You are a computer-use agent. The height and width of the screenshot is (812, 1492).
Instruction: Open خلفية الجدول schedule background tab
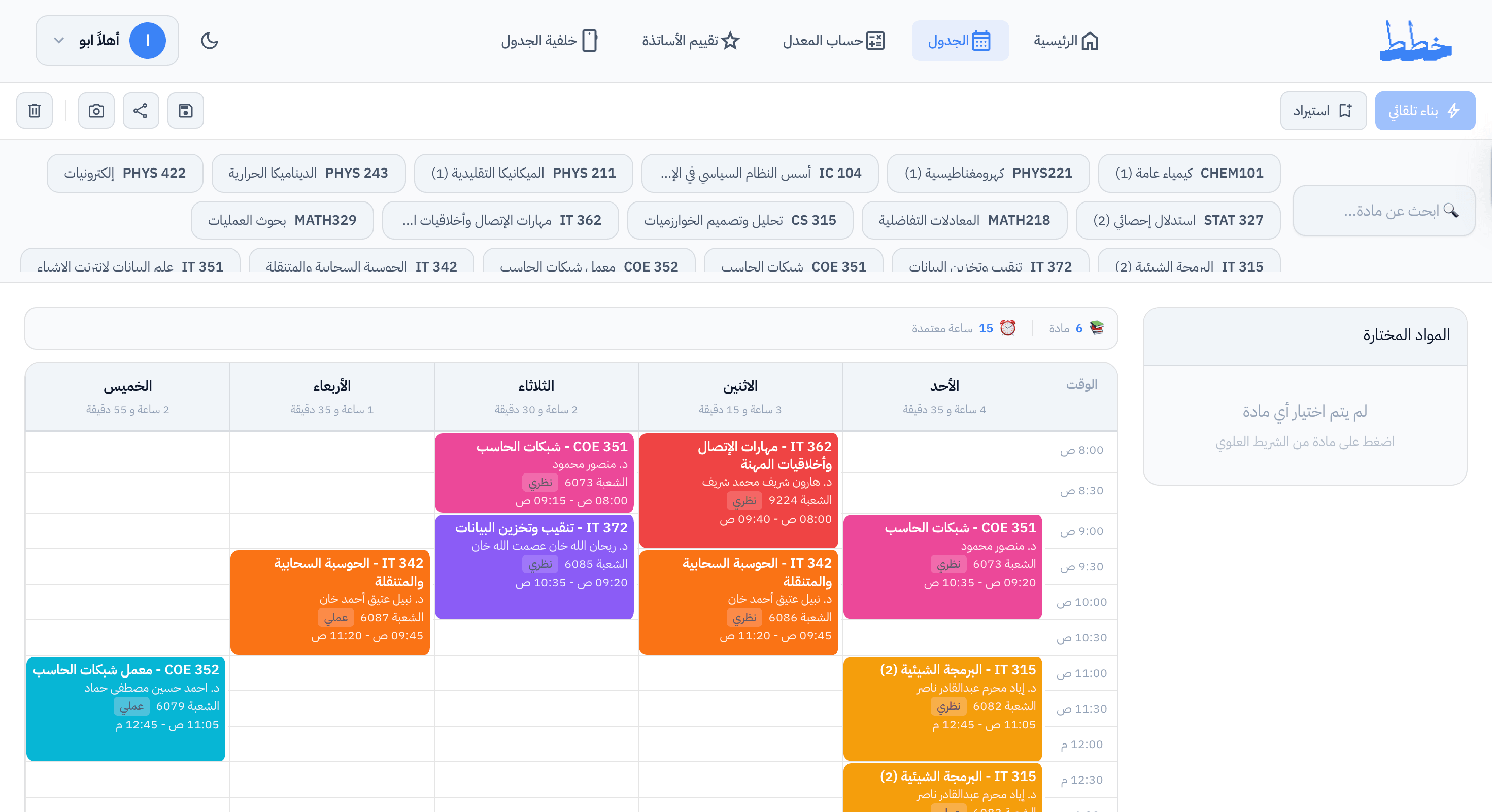pyautogui.click(x=549, y=41)
